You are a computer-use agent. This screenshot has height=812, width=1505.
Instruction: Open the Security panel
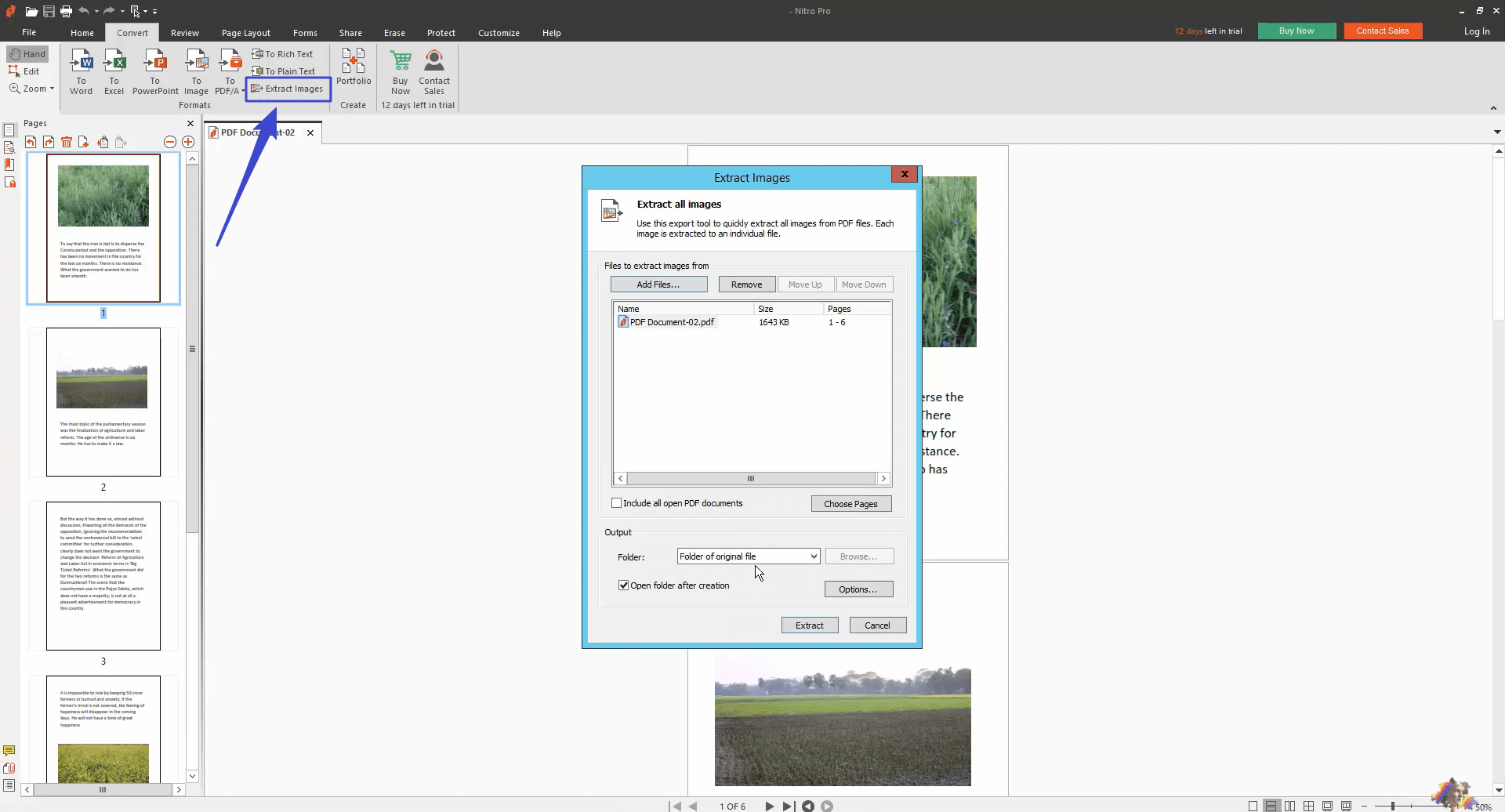(x=9, y=182)
